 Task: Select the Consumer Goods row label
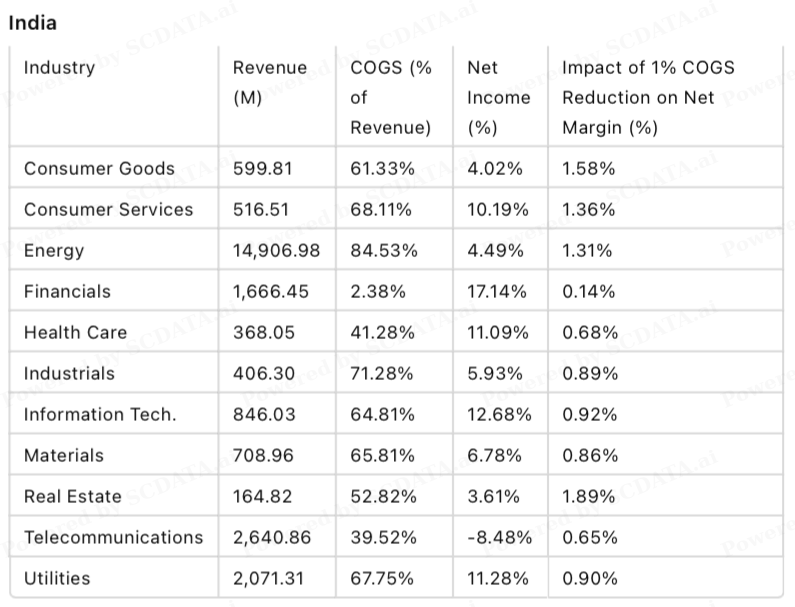[99, 169]
